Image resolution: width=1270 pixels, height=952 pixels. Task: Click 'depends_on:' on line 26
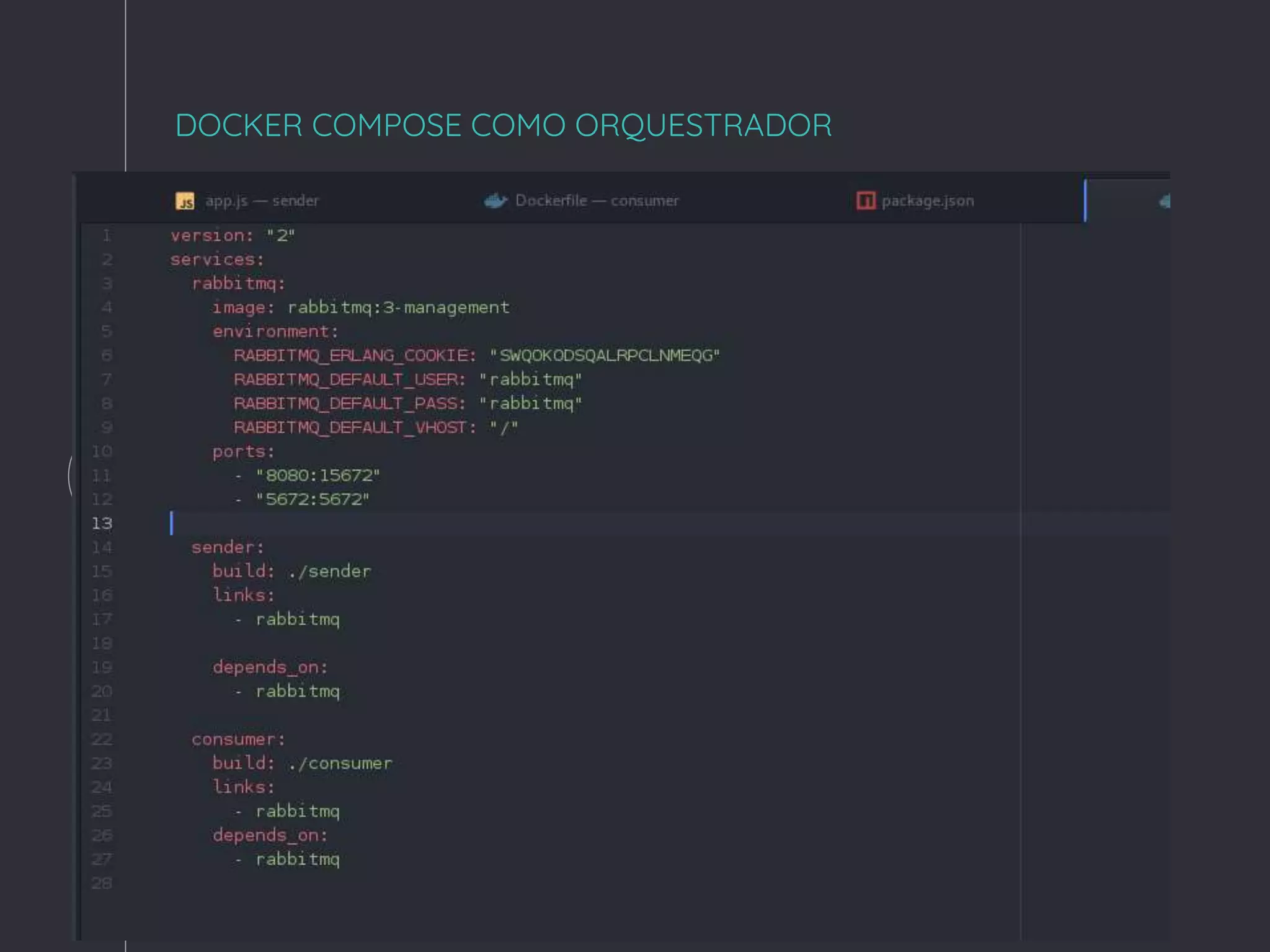270,835
